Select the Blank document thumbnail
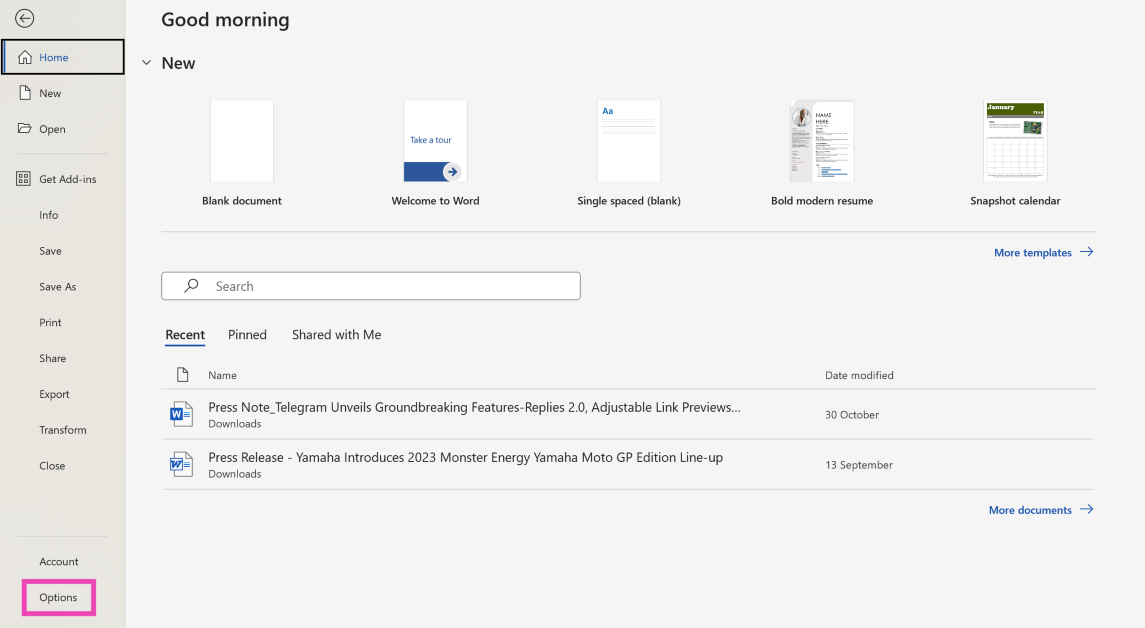 [242, 141]
